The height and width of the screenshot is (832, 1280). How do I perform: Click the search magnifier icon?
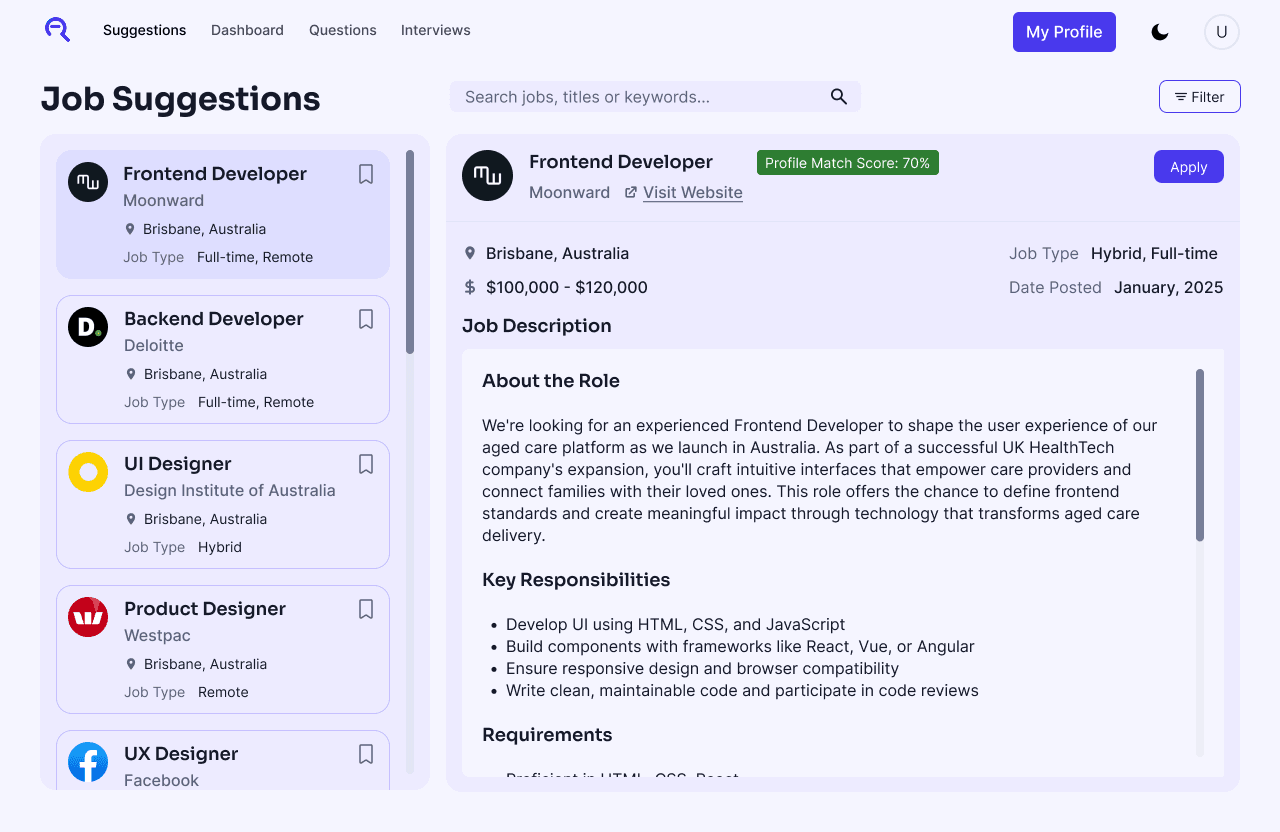(x=839, y=97)
